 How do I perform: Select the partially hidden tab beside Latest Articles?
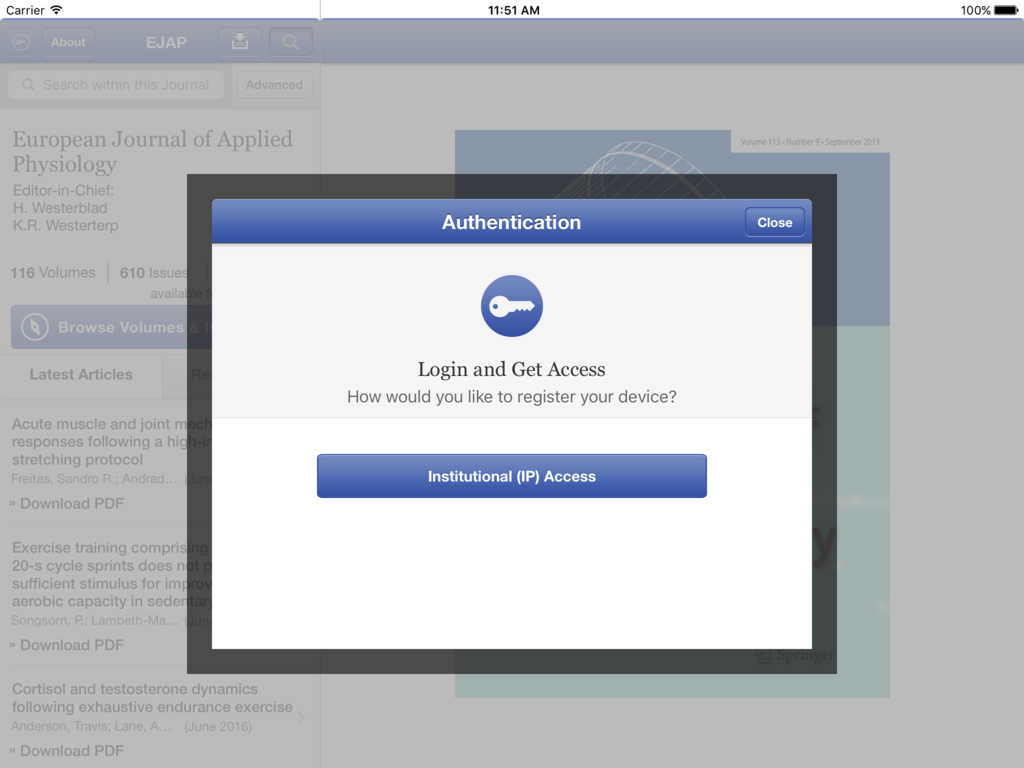(200, 375)
